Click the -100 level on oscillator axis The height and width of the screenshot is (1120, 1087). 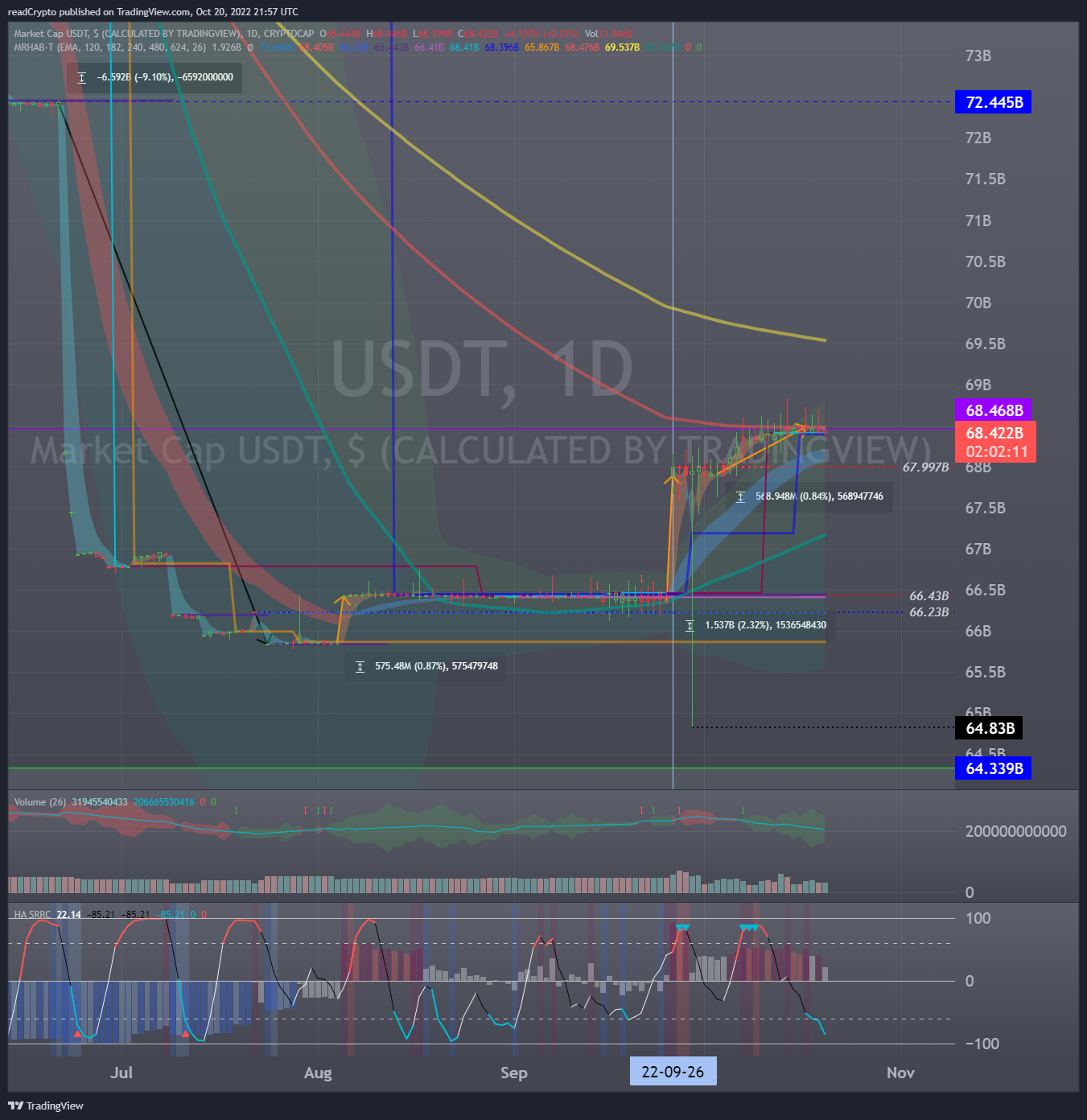pyautogui.click(x=982, y=1044)
